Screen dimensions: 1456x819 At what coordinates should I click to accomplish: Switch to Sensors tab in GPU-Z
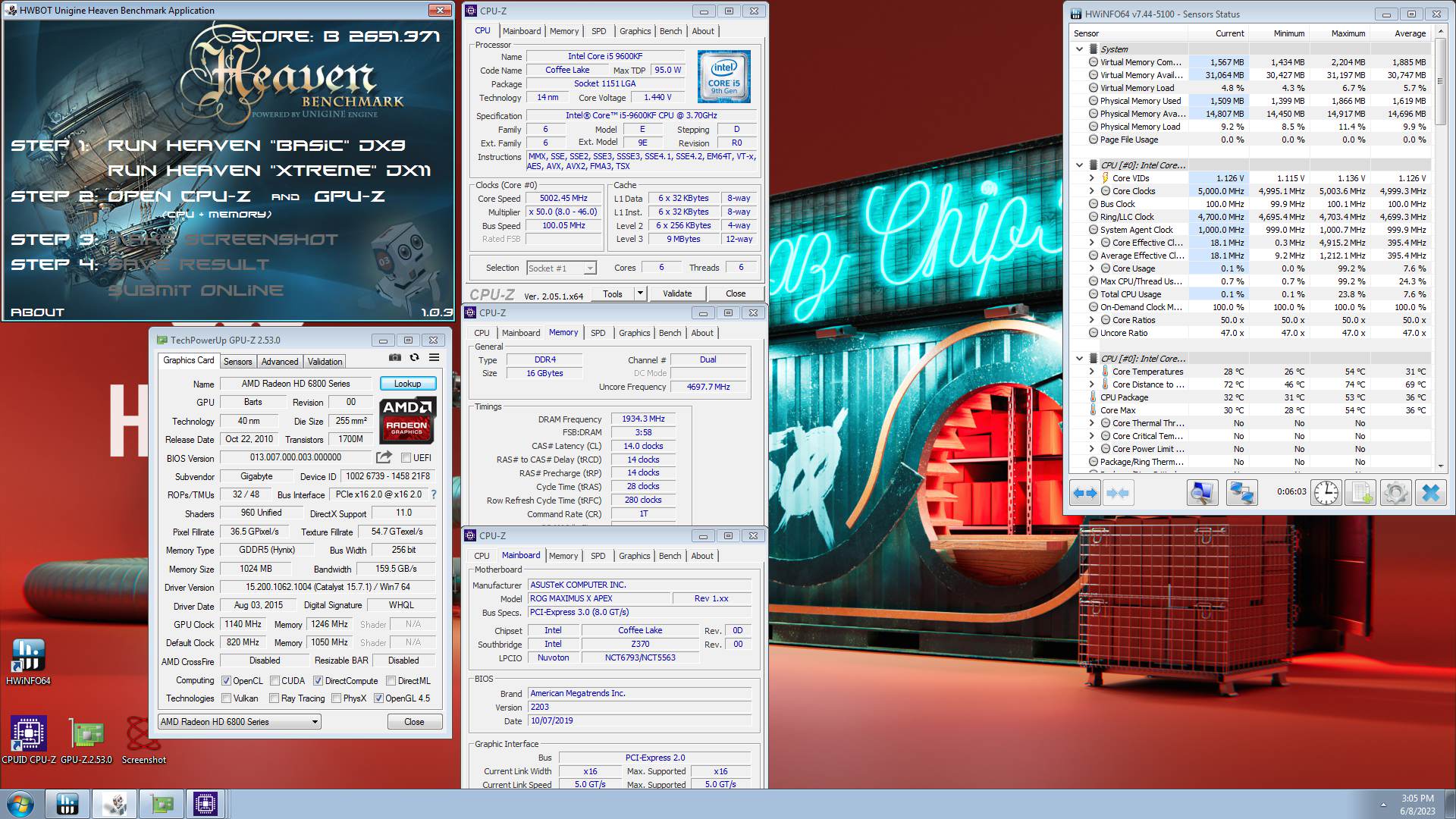237,362
